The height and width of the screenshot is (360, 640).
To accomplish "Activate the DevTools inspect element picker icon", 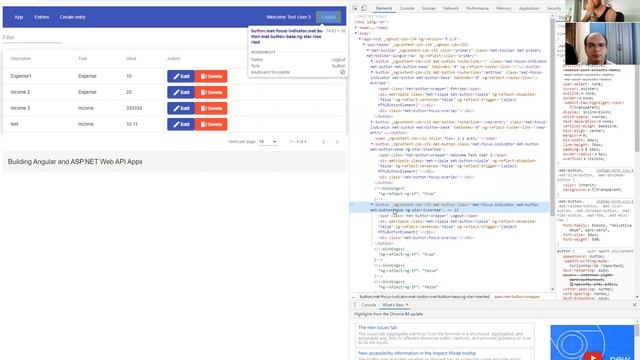I will tap(355, 8).
